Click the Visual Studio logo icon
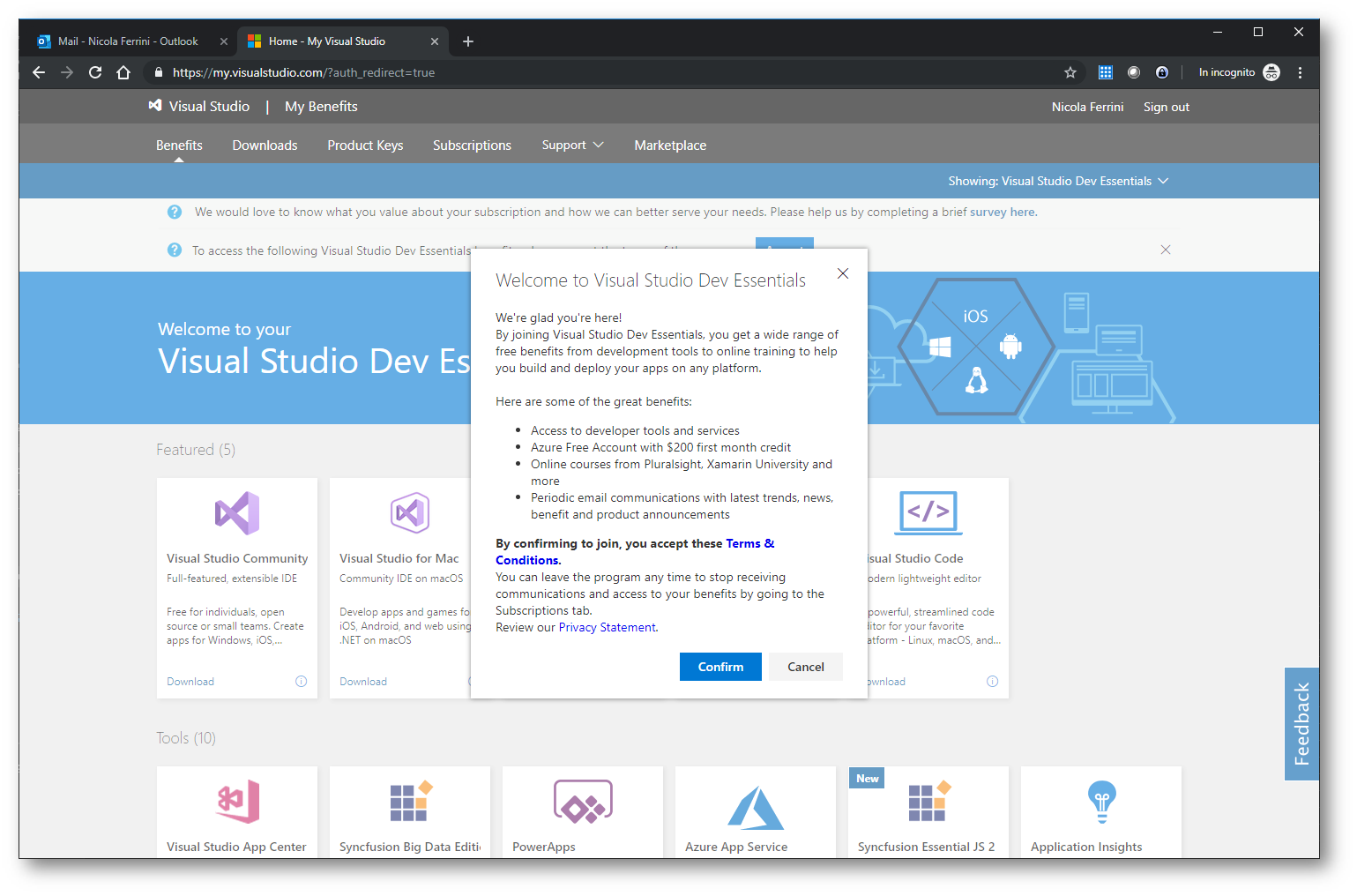Viewport: 1357px width, 896px height. click(x=155, y=105)
